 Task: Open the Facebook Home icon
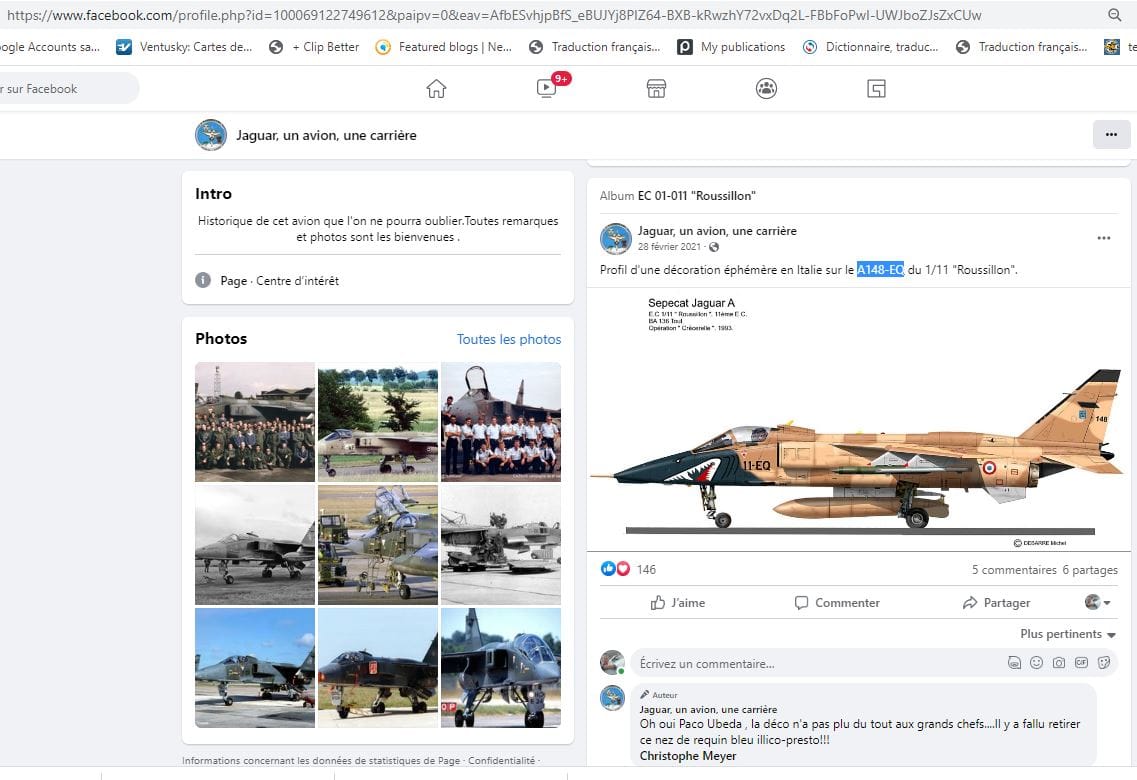point(436,89)
